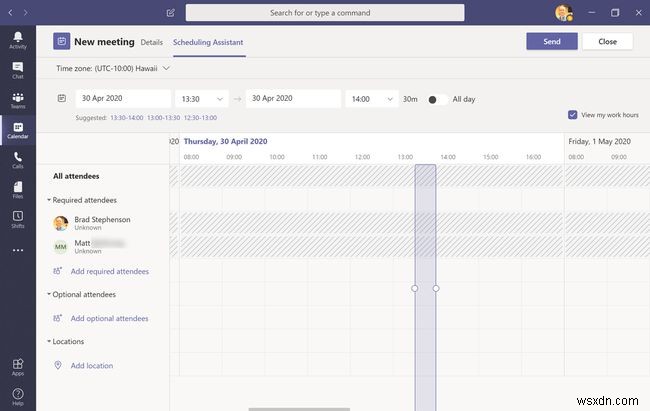
Task: Click Add required attendees link
Action: [110, 271]
